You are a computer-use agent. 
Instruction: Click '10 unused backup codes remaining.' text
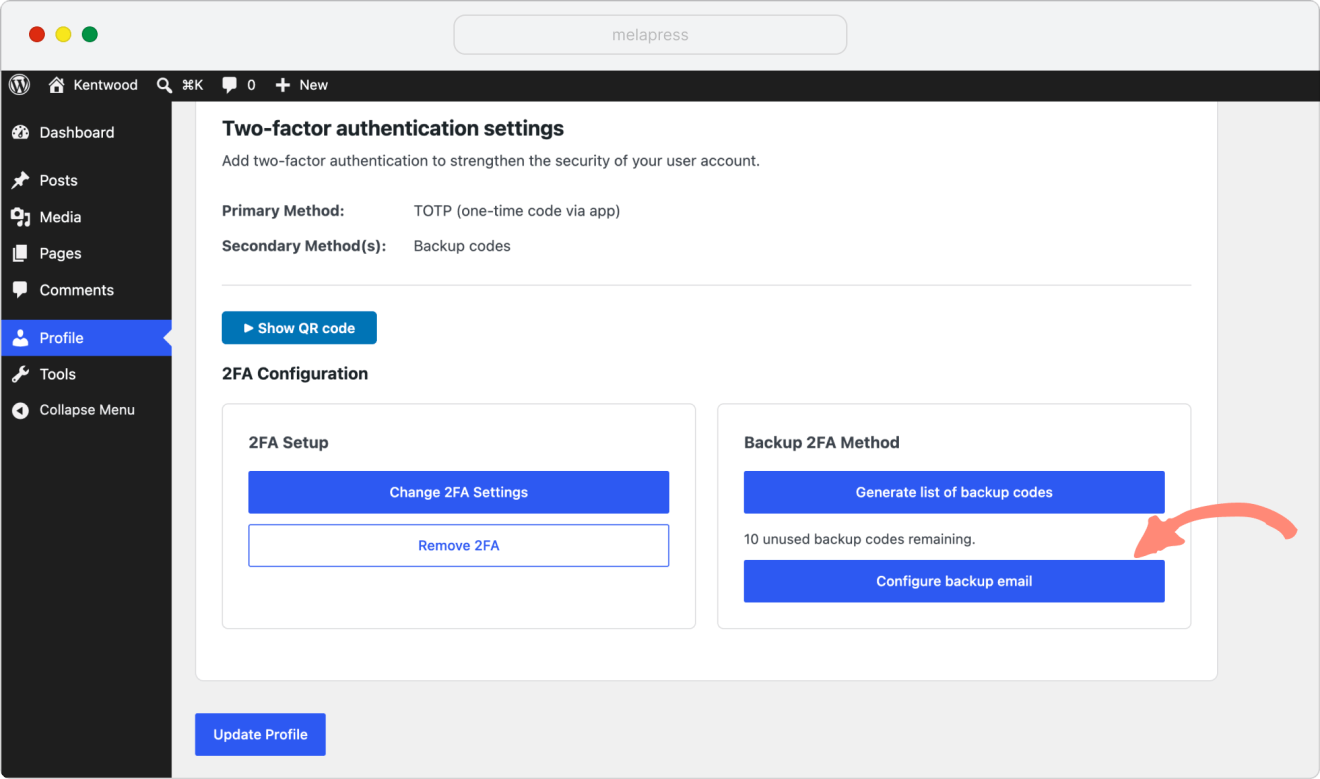[x=859, y=539]
